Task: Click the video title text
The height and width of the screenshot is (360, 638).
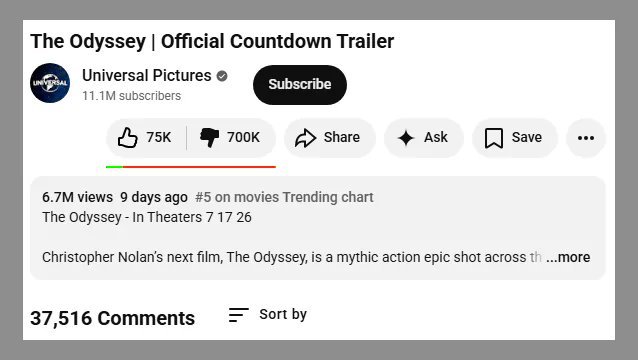Action: (x=212, y=41)
